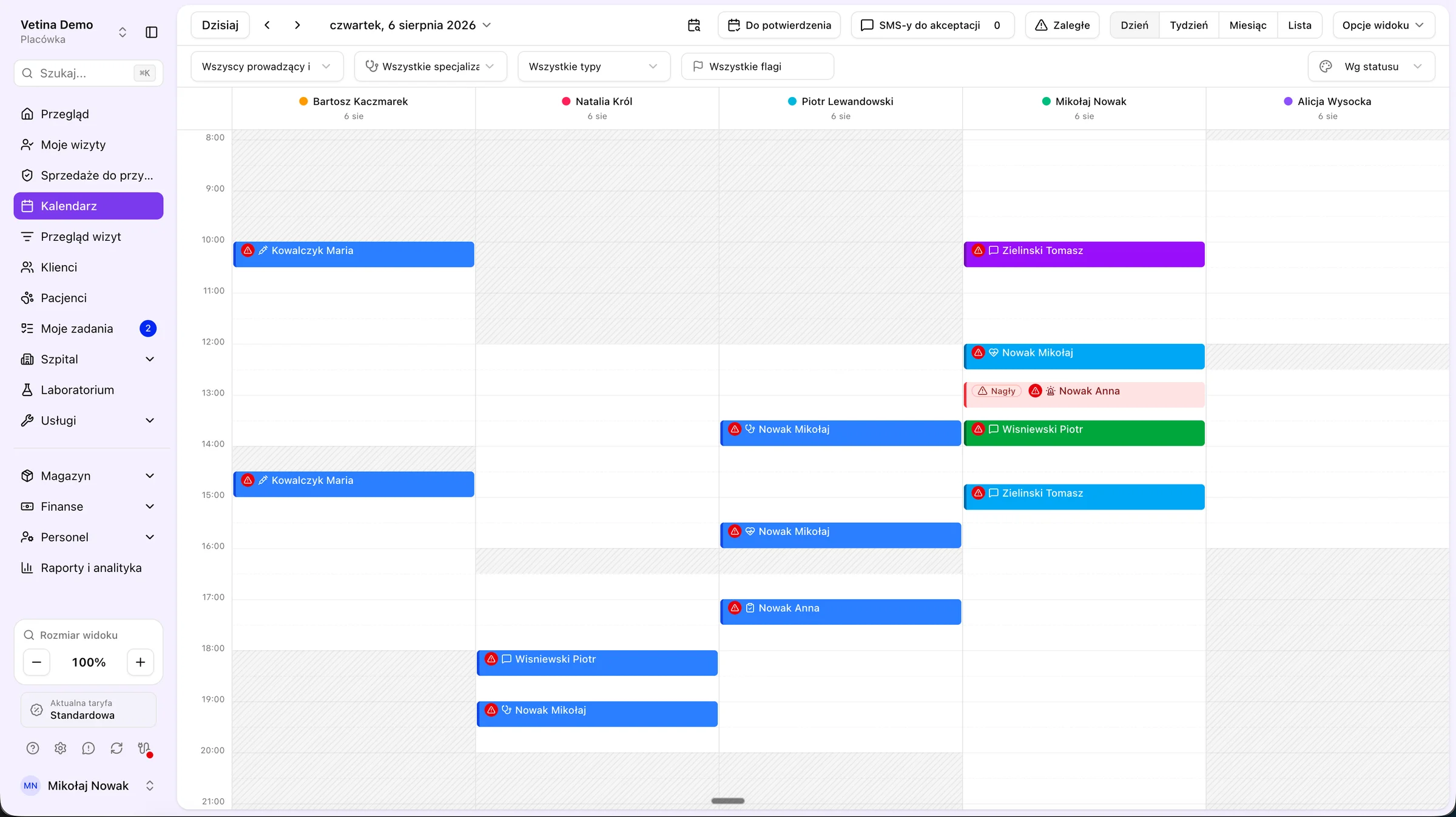Open the Wszystkie specjalizacje dropdown
The width and height of the screenshot is (1456, 817).
coord(431,66)
